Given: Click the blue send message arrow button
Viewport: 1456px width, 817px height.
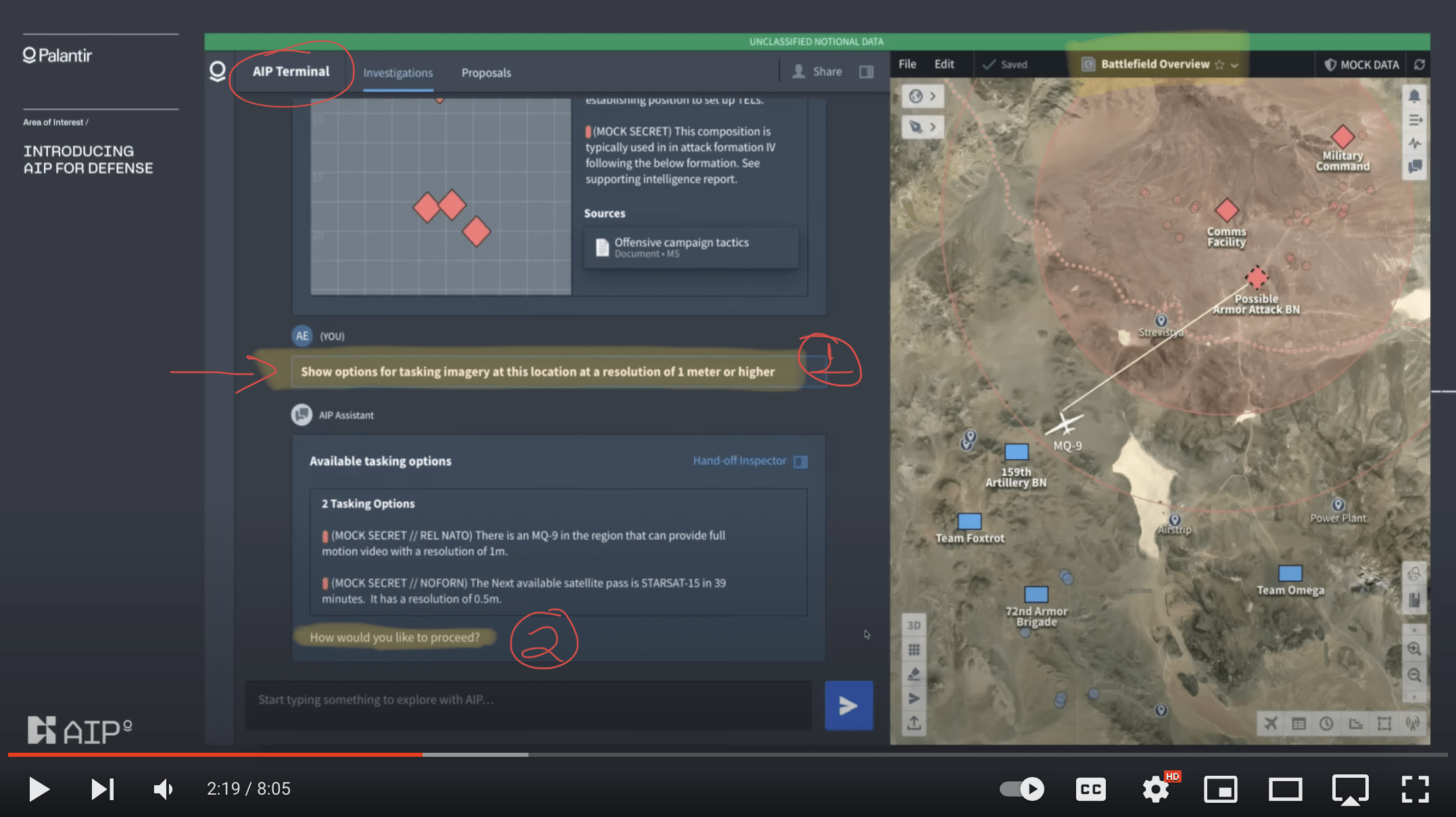Looking at the screenshot, I should pos(848,705).
